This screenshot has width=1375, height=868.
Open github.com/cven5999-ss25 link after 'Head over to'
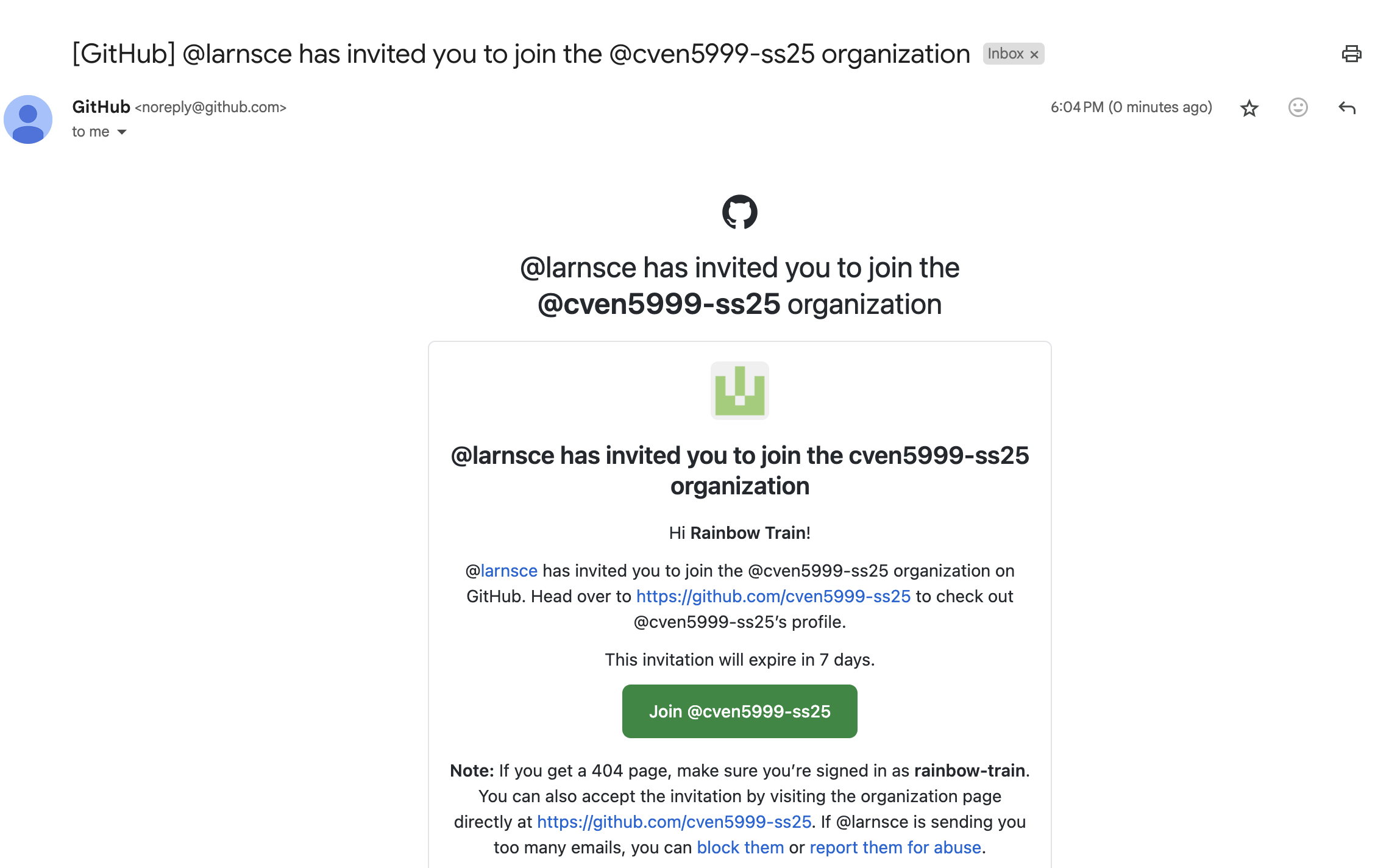773,596
